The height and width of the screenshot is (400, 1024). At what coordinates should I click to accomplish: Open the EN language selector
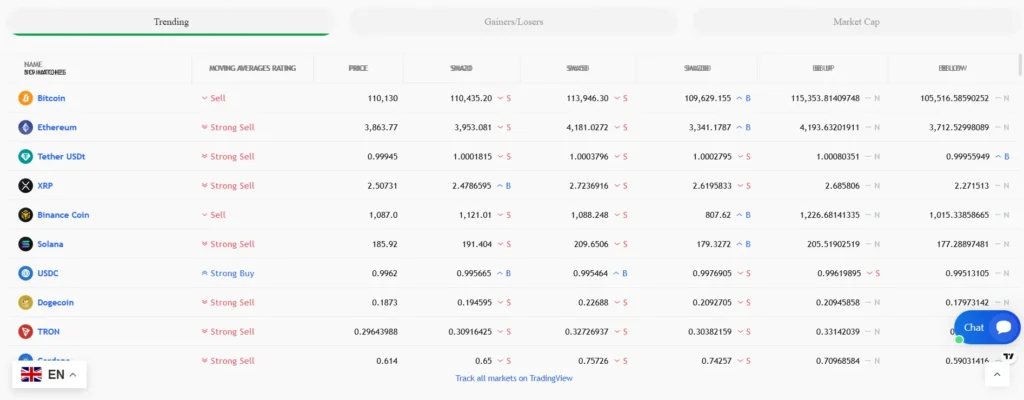(49, 374)
